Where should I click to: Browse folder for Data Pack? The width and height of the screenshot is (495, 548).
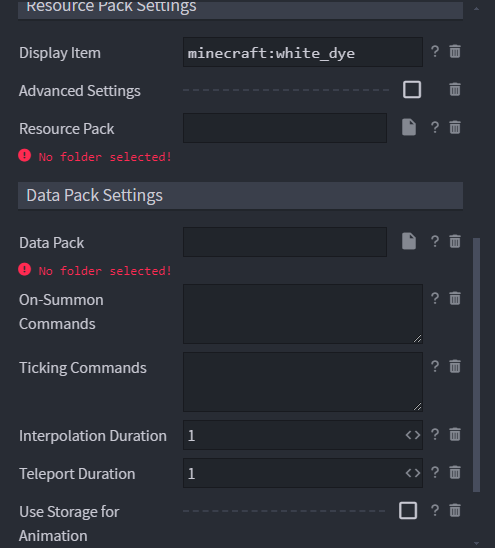coord(409,241)
